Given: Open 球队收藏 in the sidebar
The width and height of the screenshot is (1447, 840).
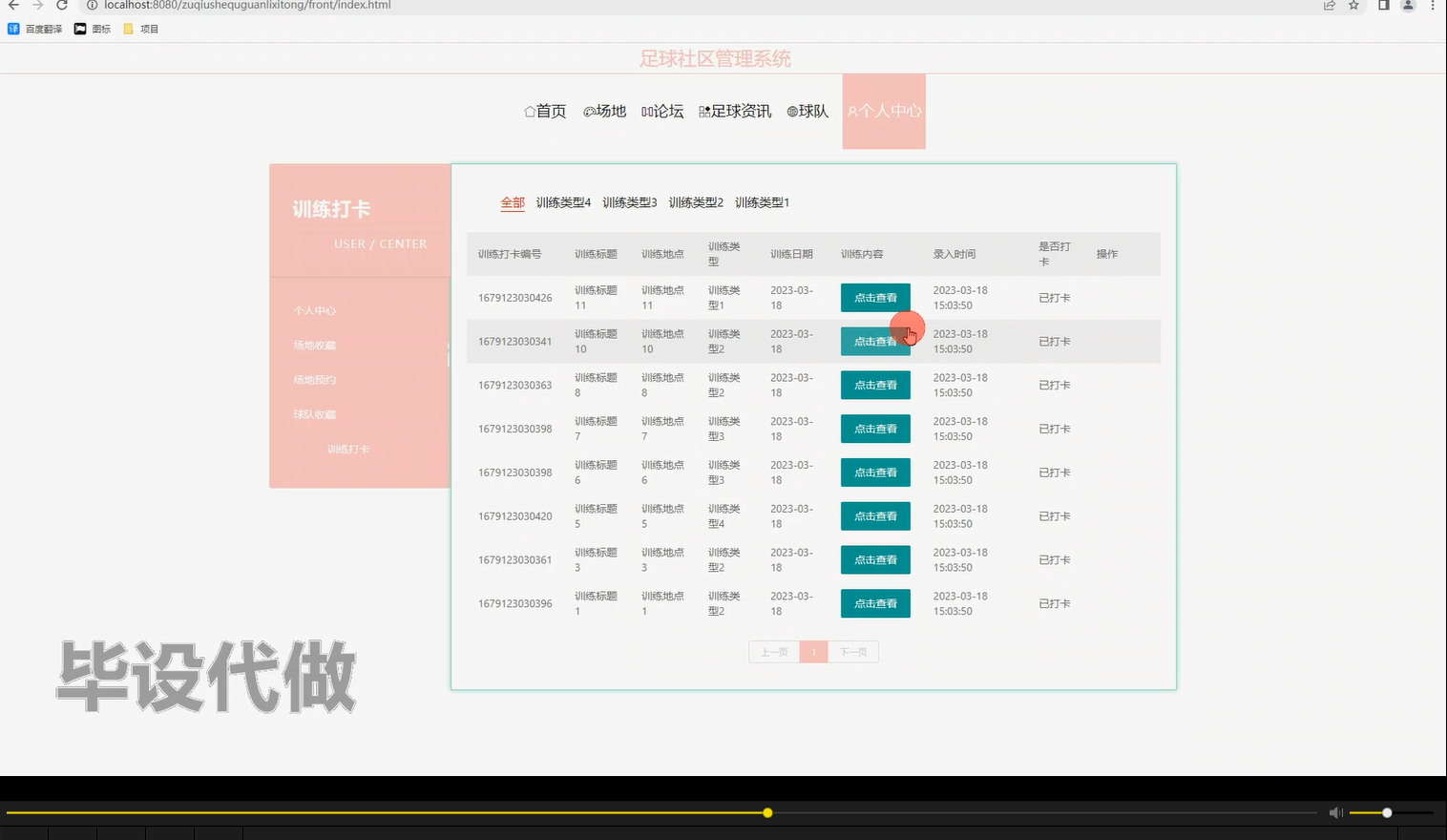Looking at the screenshot, I should click(x=314, y=414).
